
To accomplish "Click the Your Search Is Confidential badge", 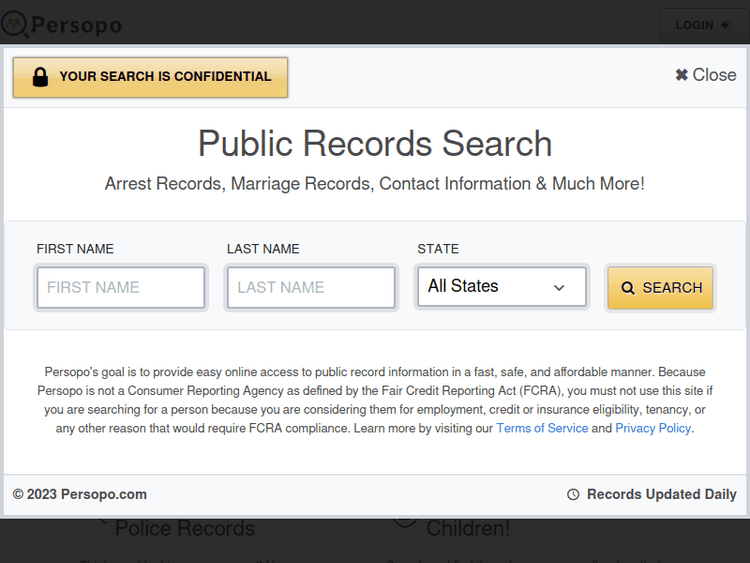I will 150,77.
